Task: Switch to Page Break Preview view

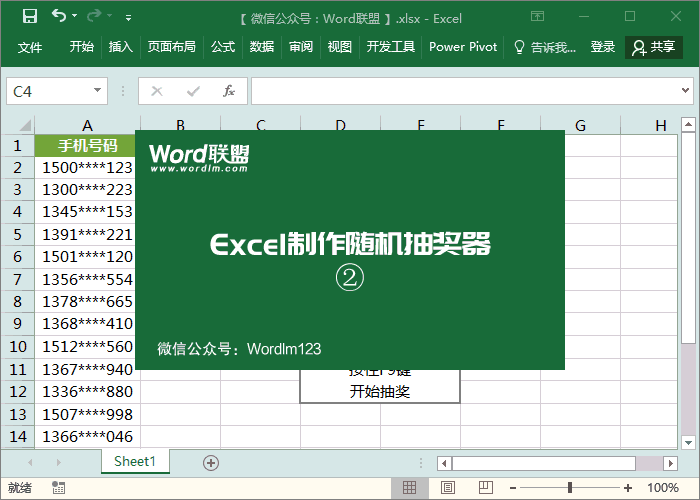Action: tap(484, 488)
